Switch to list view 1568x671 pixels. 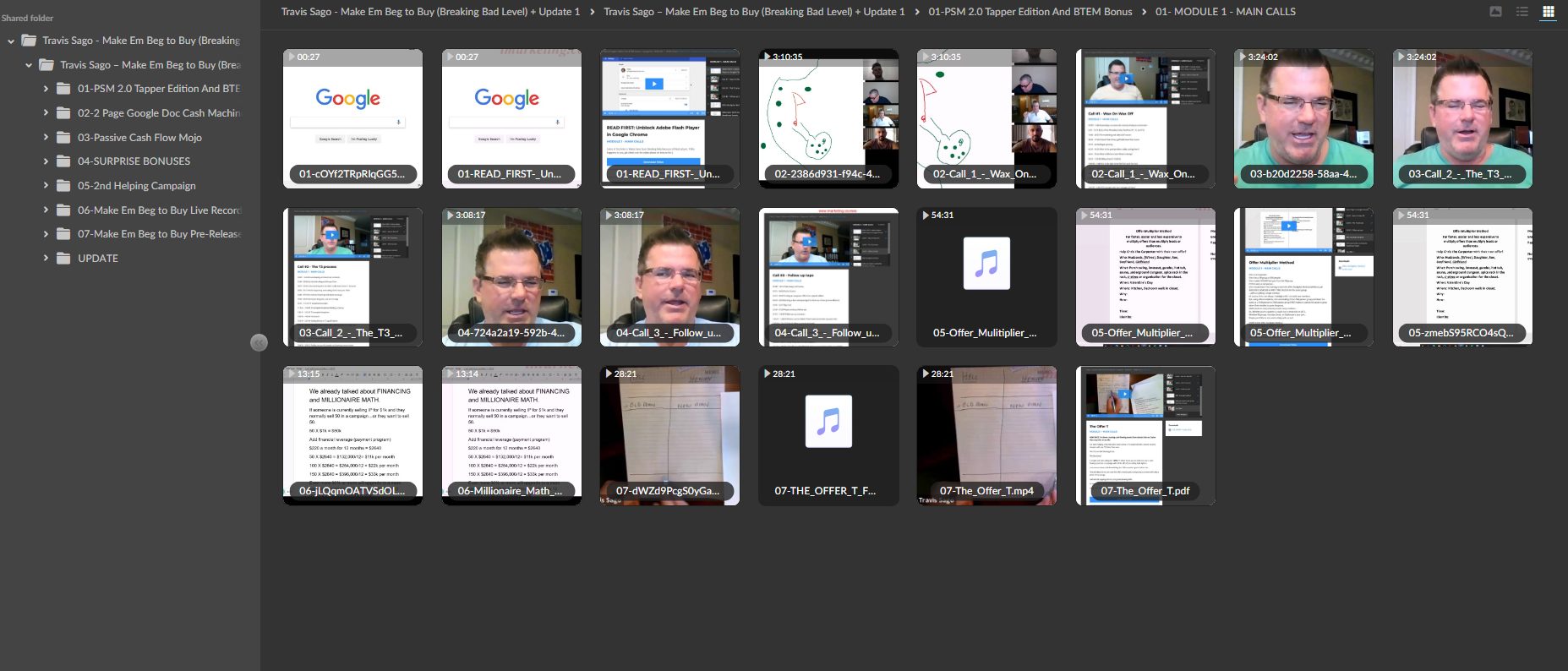(x=1522, y=12)
